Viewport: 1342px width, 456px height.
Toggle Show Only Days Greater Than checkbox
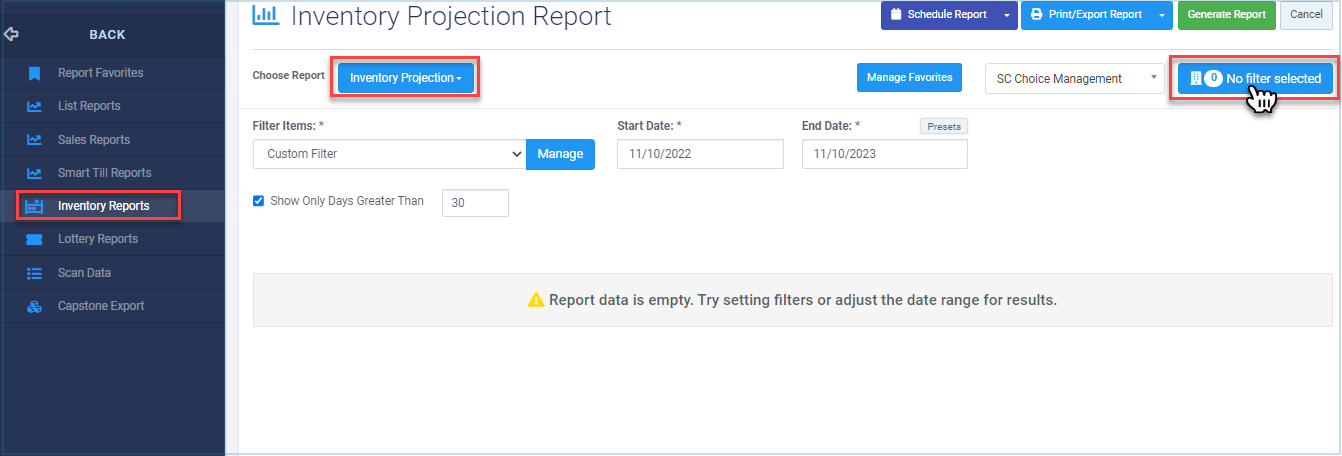[x=259, y=201]
